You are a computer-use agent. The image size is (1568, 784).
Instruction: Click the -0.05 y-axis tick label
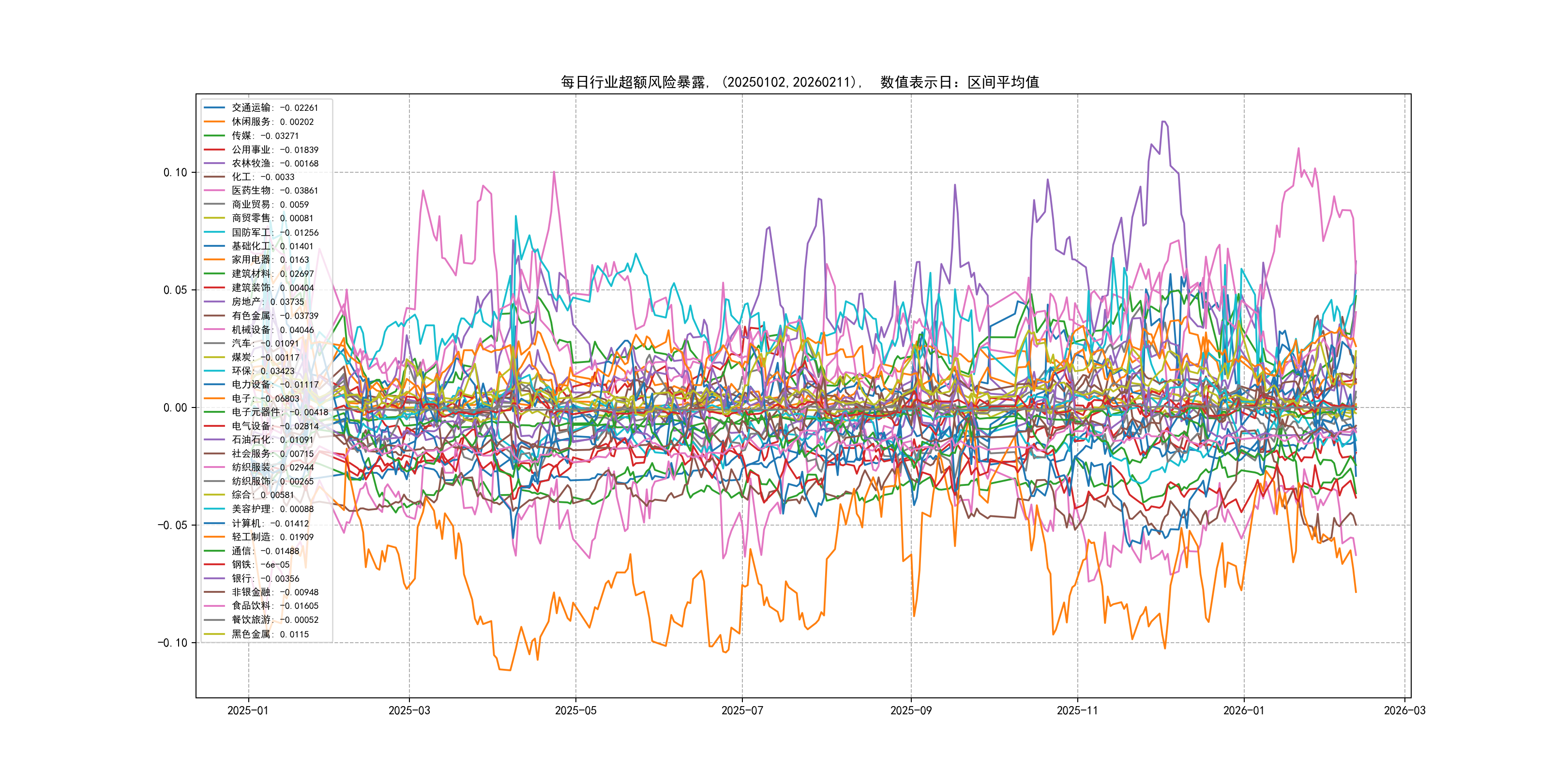172,525
